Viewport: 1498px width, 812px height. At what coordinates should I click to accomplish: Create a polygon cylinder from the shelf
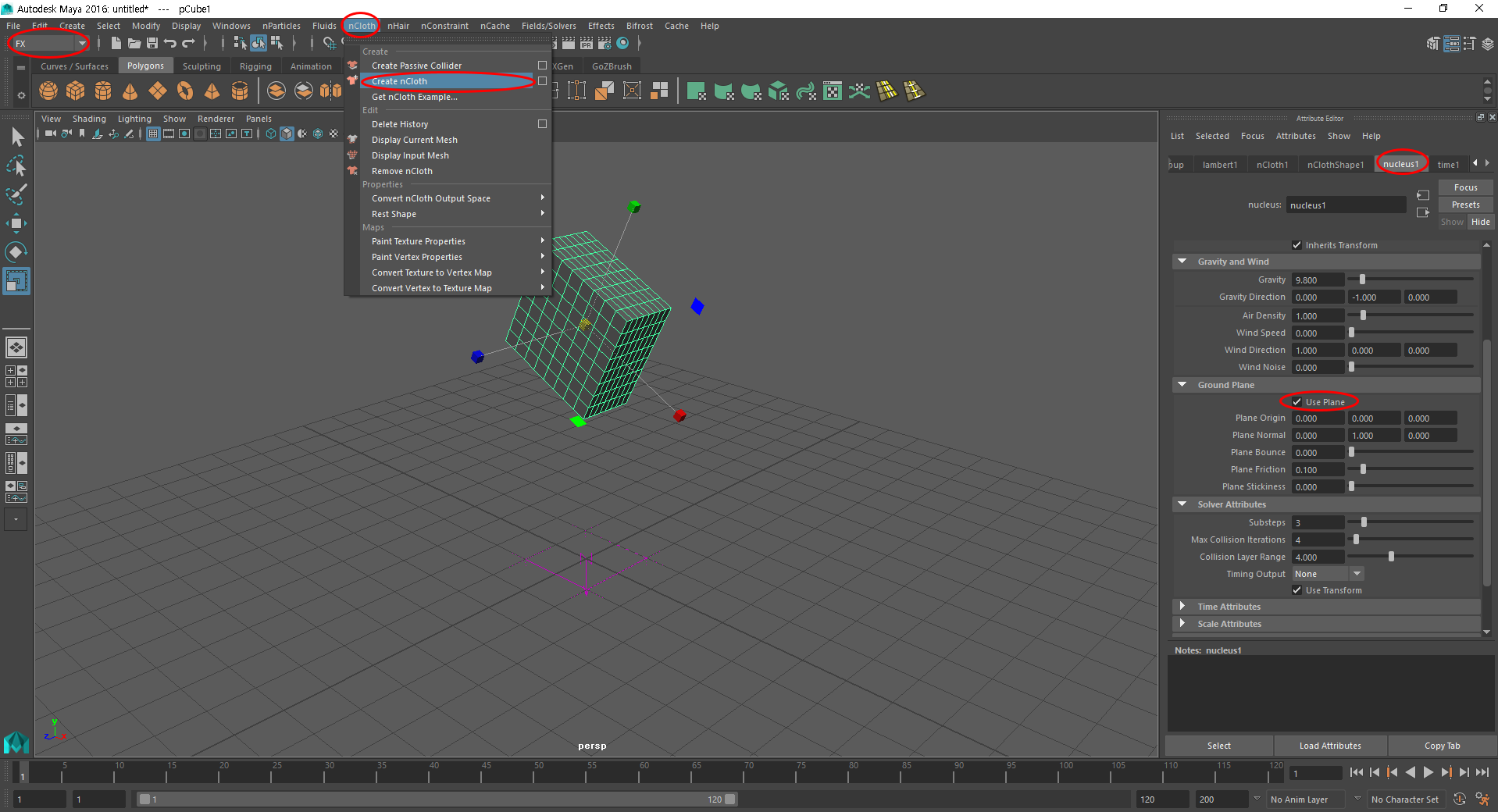pos(103,91)
